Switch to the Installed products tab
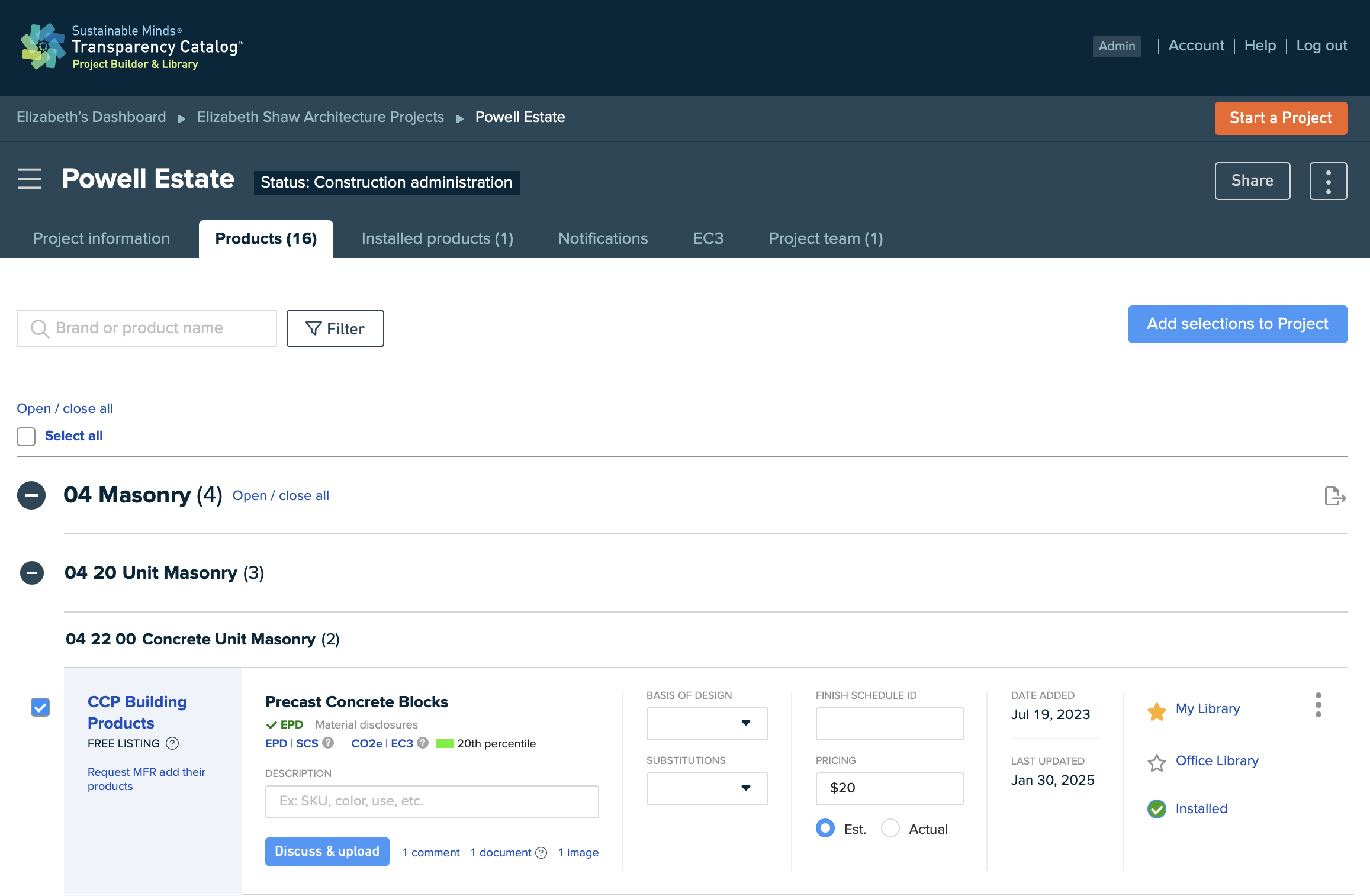 (x=438, y=238)
